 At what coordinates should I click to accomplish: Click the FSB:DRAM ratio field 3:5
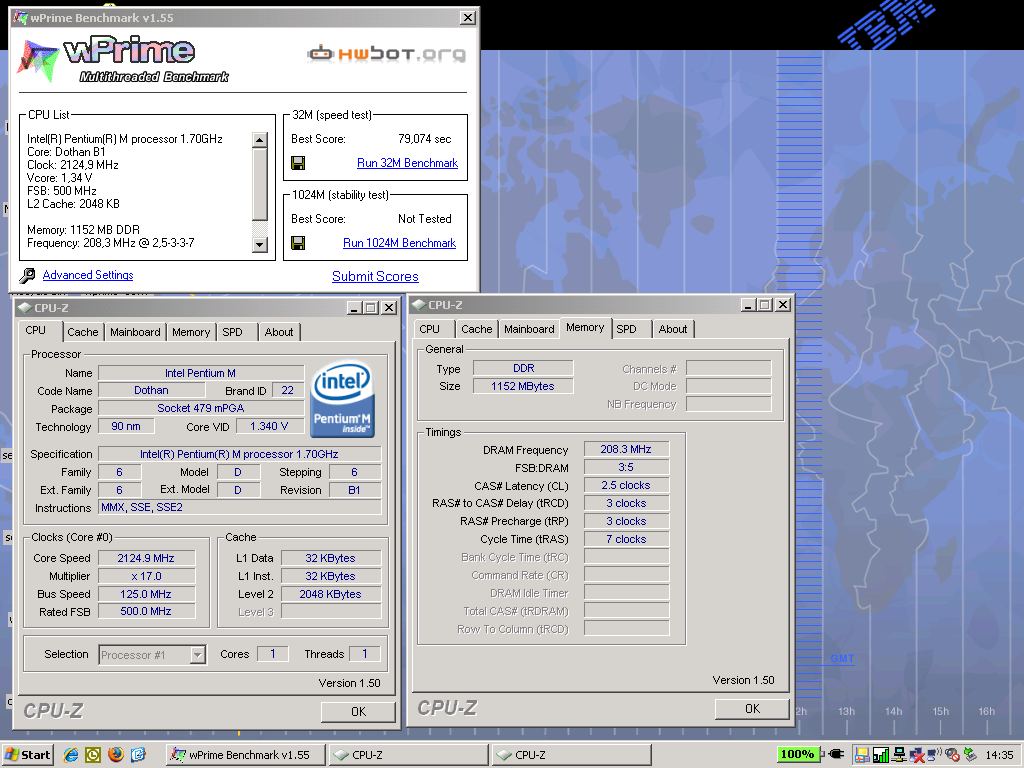[626, 467]
